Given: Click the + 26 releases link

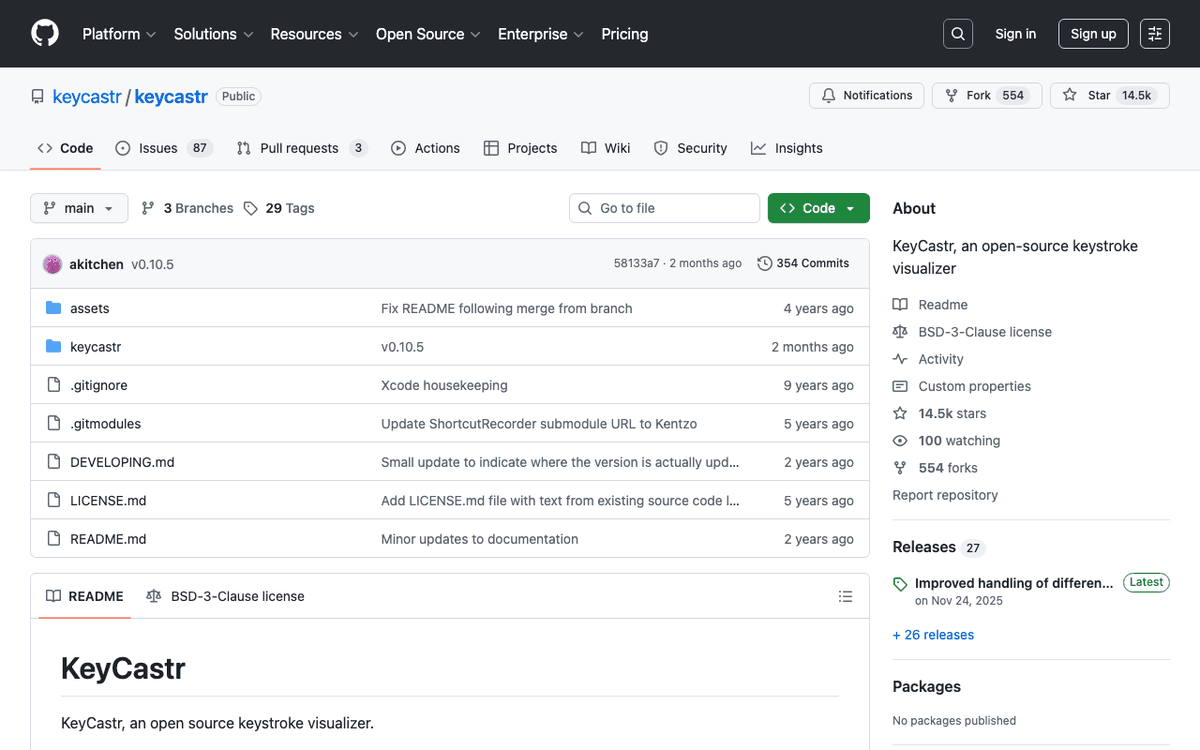Looking at the screenshot, I should pyautogui.click(x=933, y=634).
